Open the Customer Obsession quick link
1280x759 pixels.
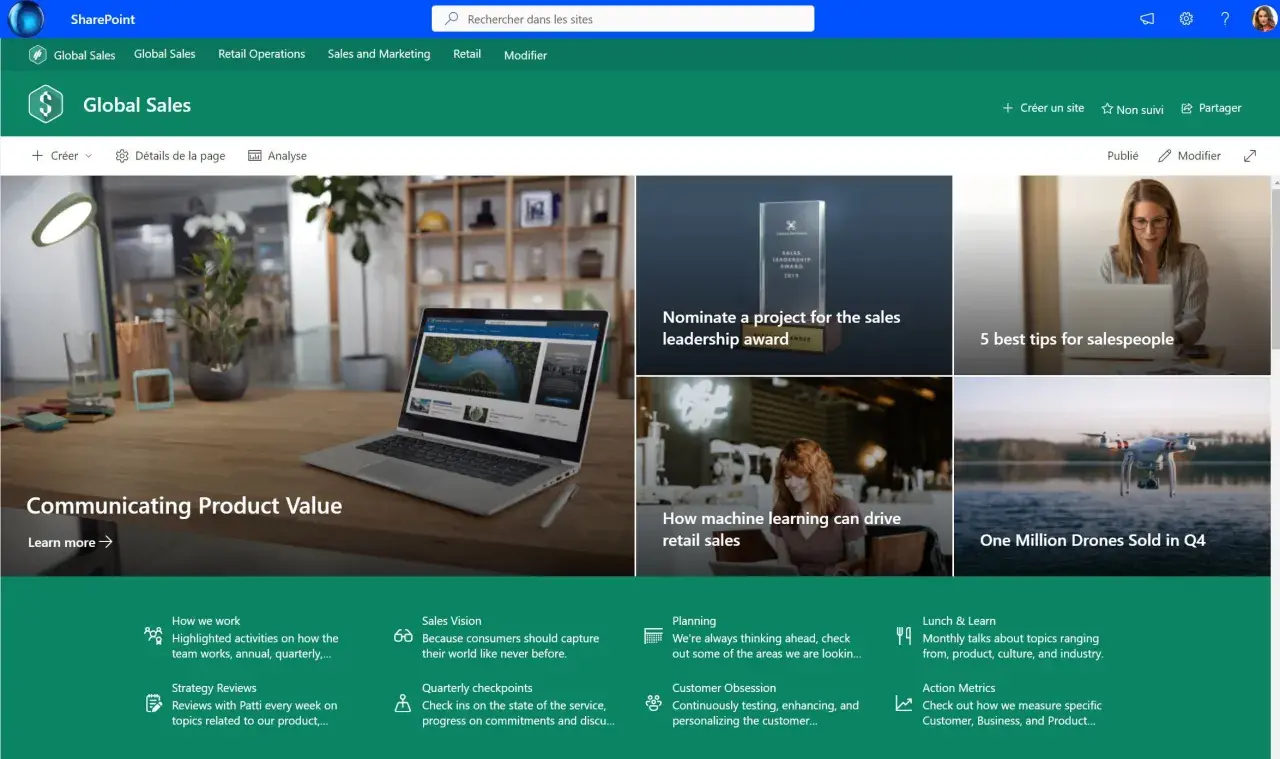(752, 704)
